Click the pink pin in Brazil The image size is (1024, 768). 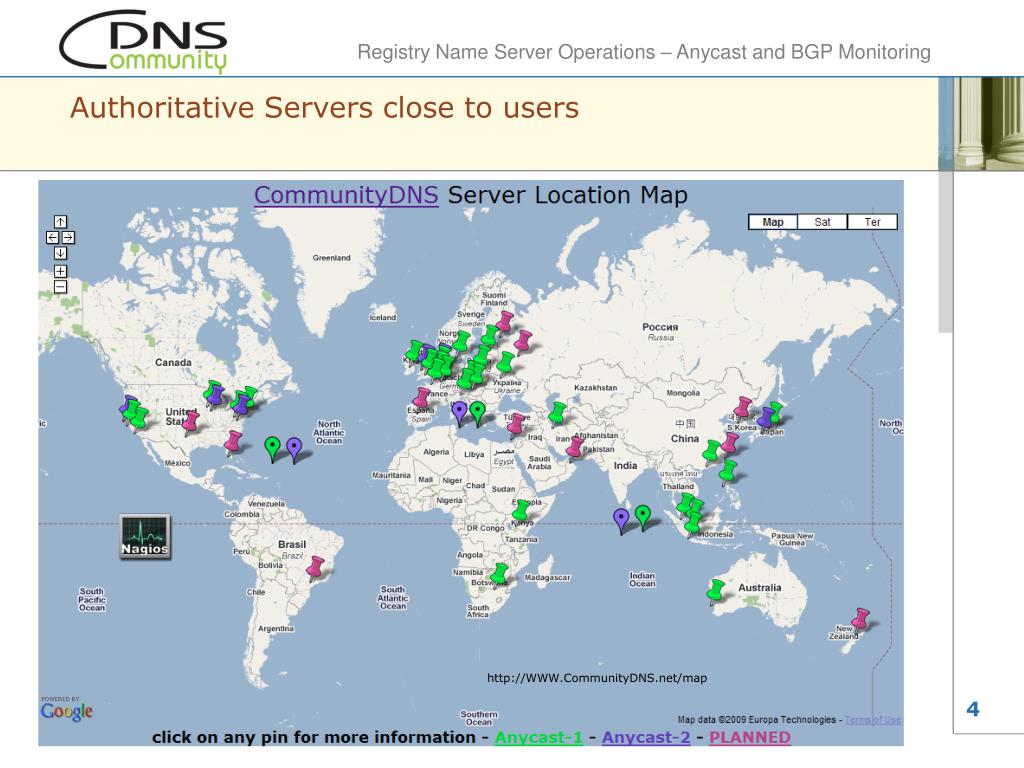point(316,567)
